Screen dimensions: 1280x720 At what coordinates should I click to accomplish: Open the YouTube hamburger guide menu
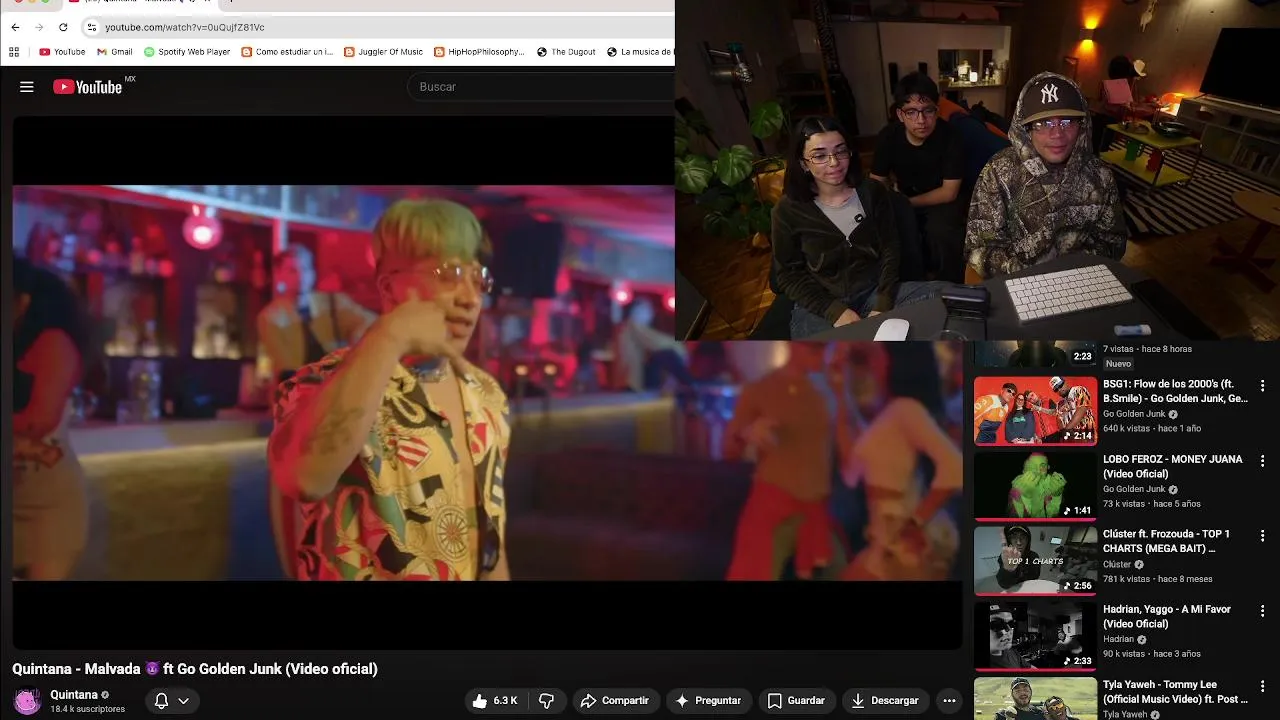[x=27, y=87]
